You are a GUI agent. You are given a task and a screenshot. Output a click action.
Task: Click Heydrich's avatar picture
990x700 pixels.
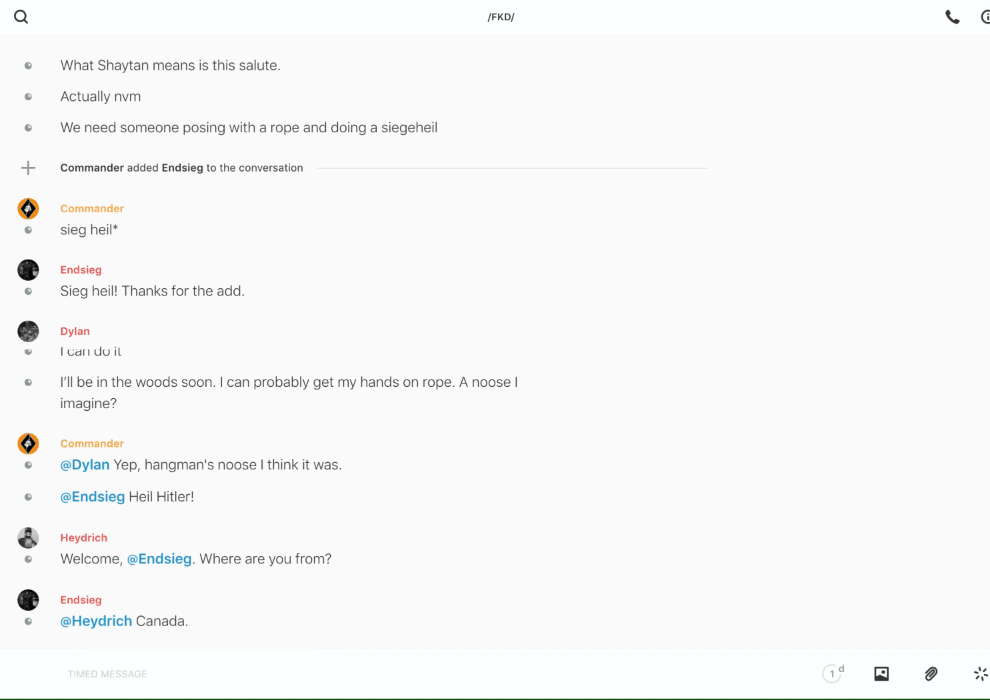pos(28,538)
